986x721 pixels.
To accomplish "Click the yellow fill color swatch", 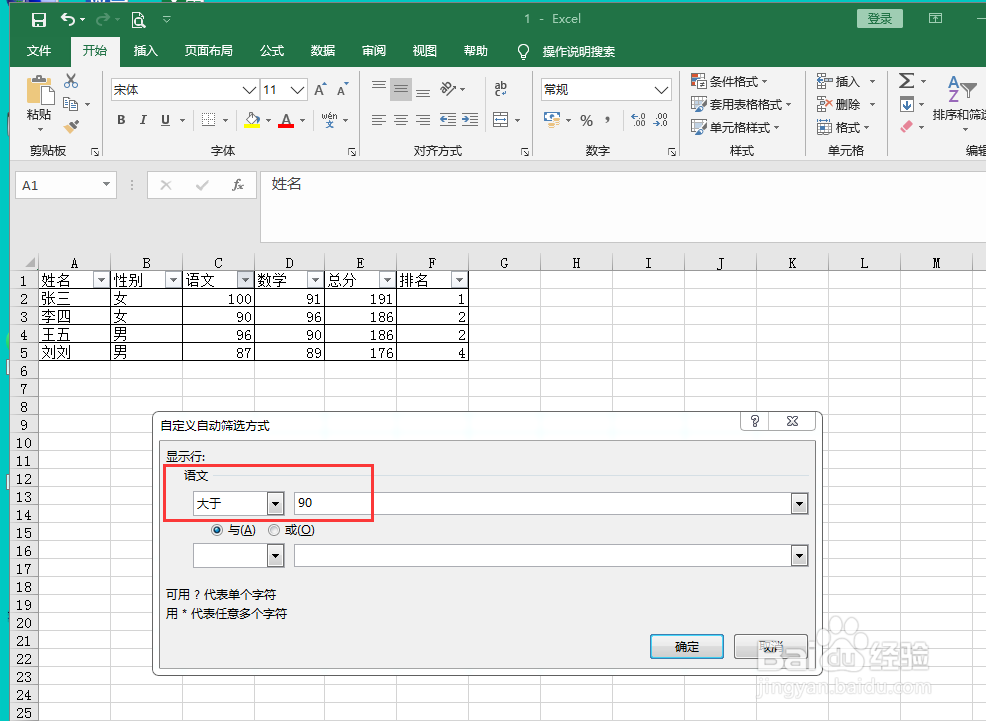I will click(252, 119).
